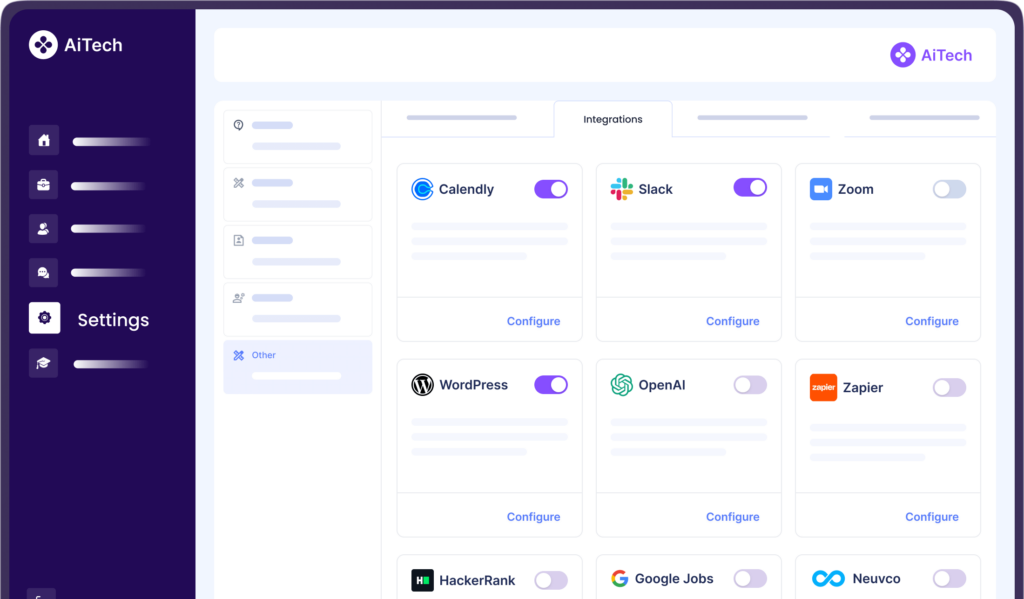Toggle WordPress integration off
The image size is (1024, 599).
(551, 385)
